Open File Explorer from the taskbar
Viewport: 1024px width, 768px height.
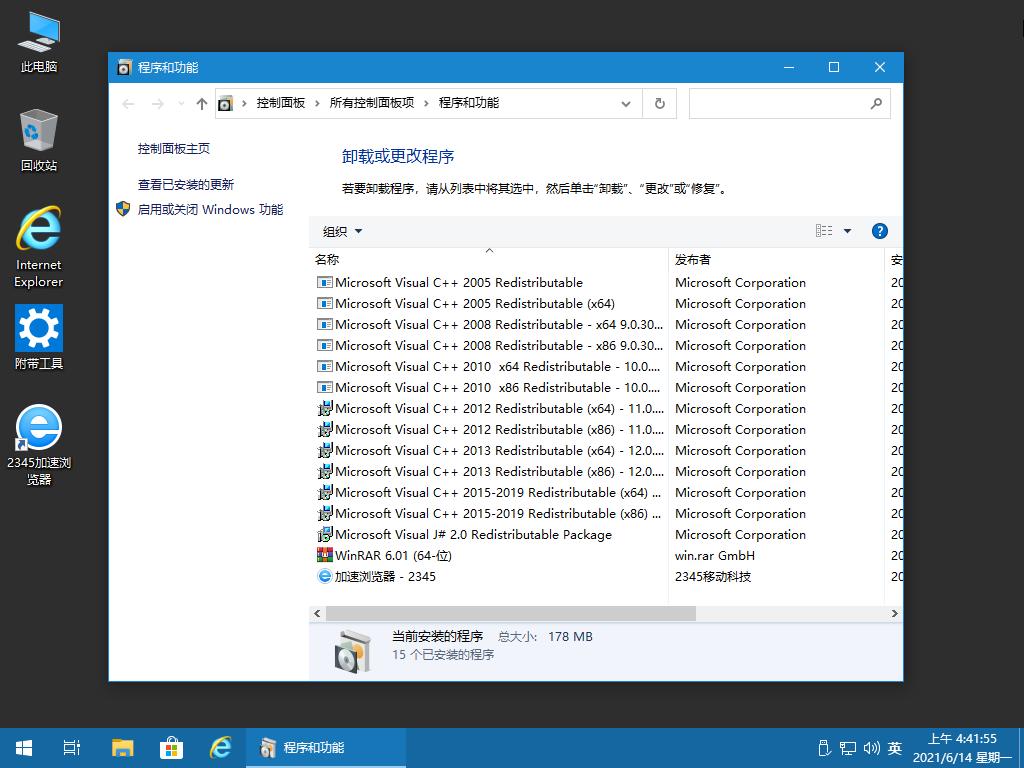click(x=122, y=748)
